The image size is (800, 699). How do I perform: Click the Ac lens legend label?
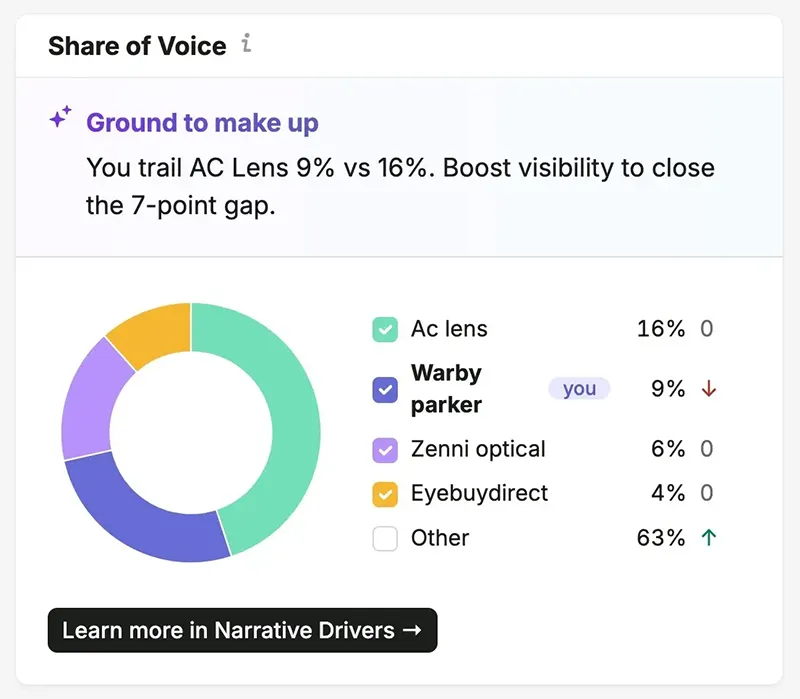449,329
